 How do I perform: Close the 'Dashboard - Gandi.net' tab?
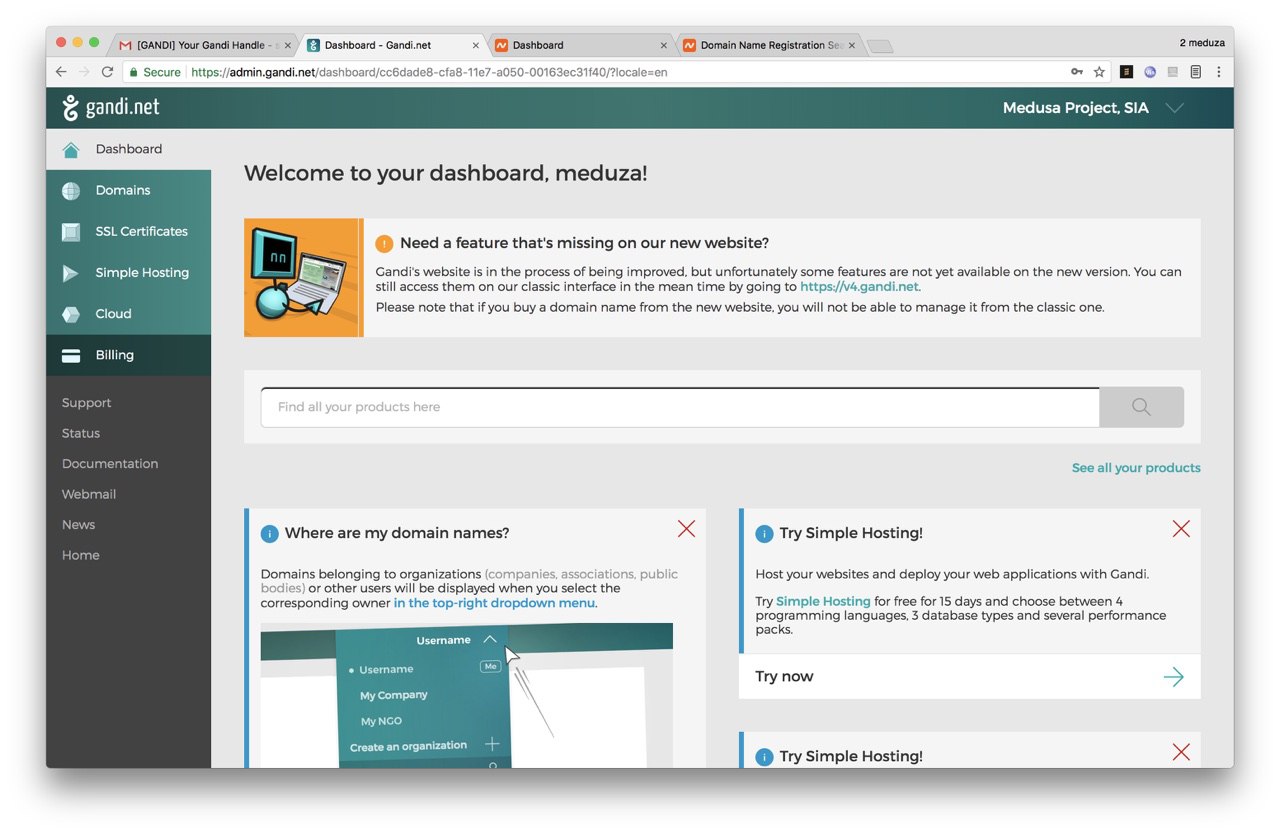(476, 45)
